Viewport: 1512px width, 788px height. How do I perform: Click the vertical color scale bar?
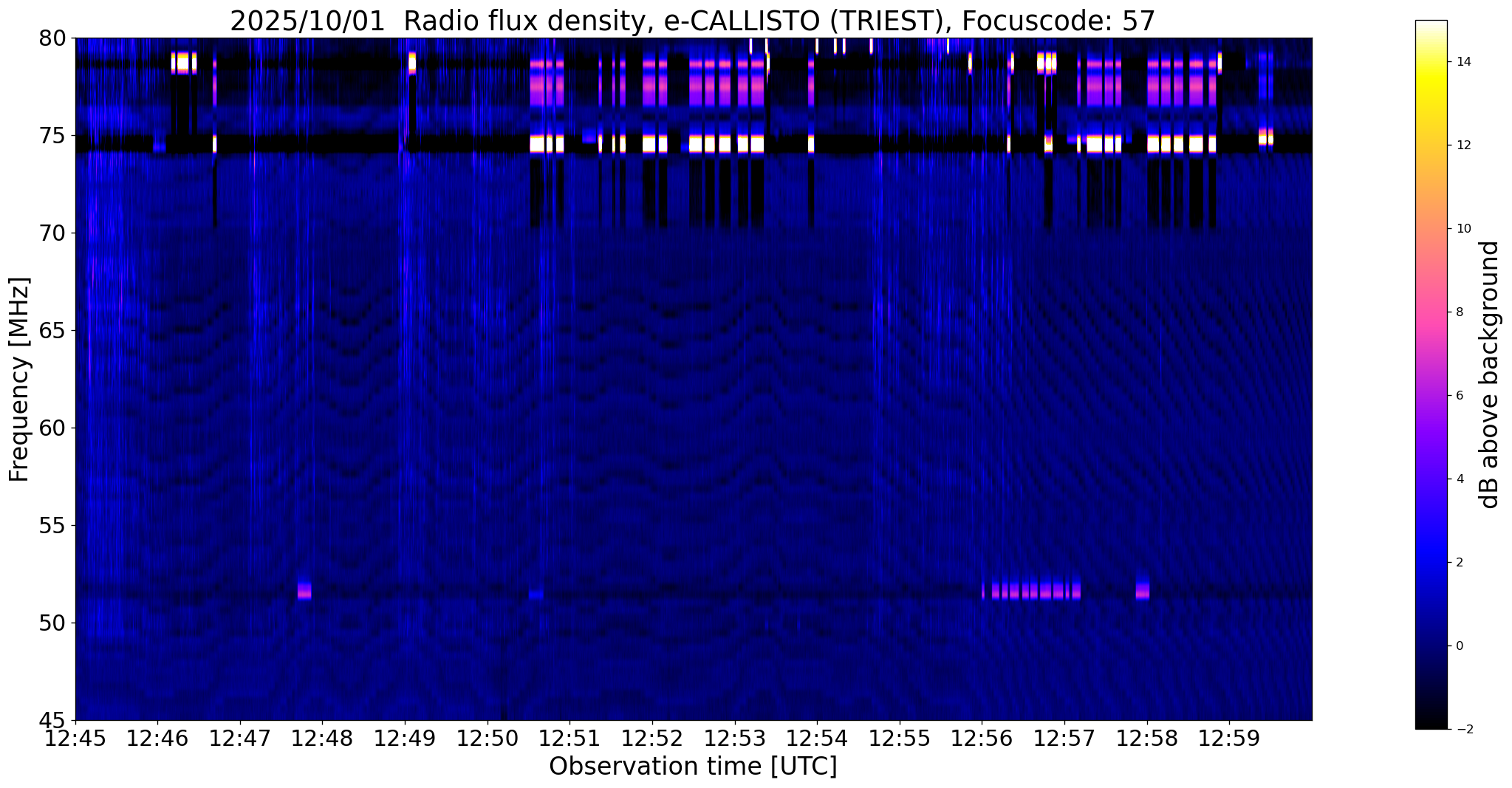[x=1431, y=375]
